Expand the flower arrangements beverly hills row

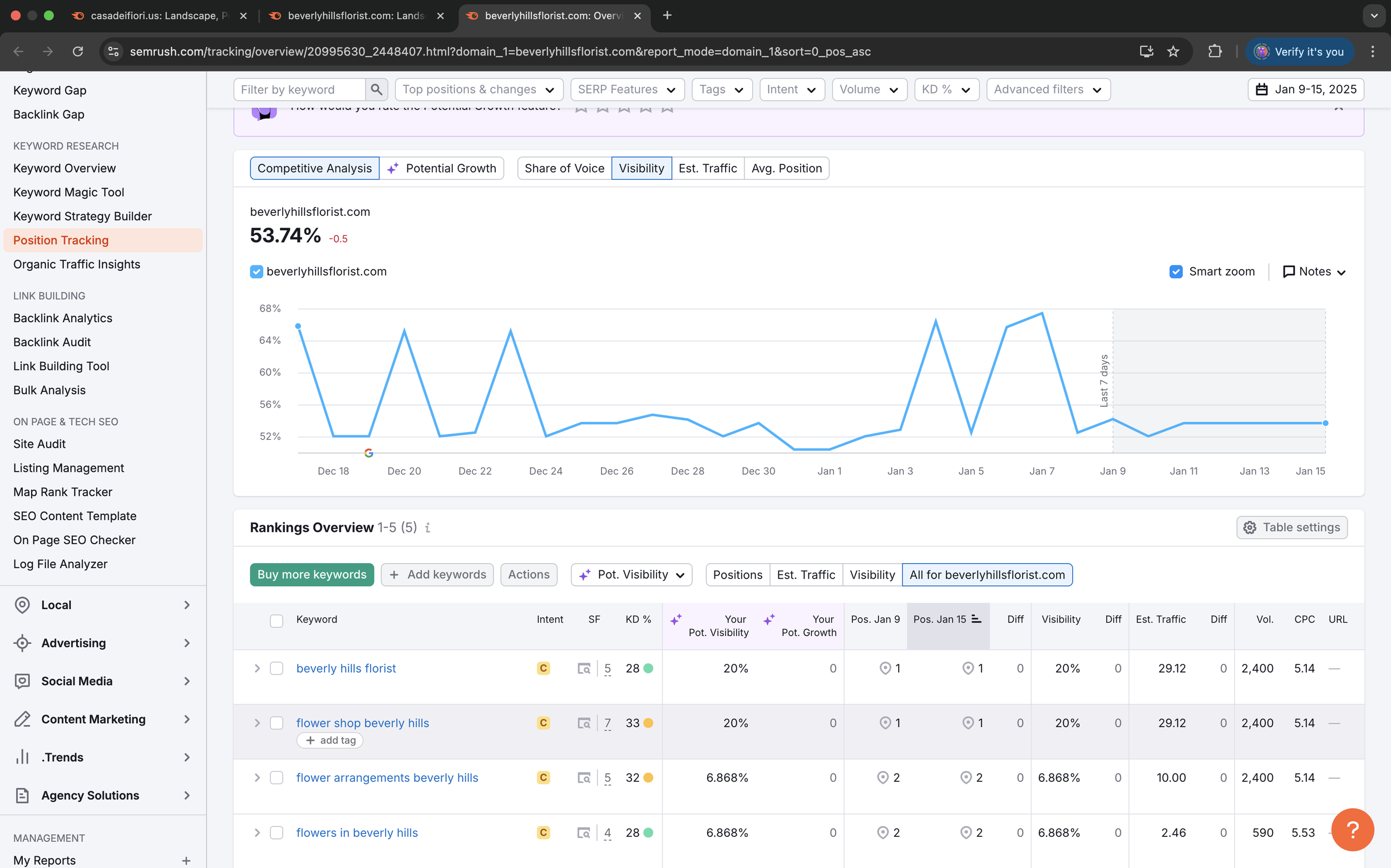pos(257,777)
